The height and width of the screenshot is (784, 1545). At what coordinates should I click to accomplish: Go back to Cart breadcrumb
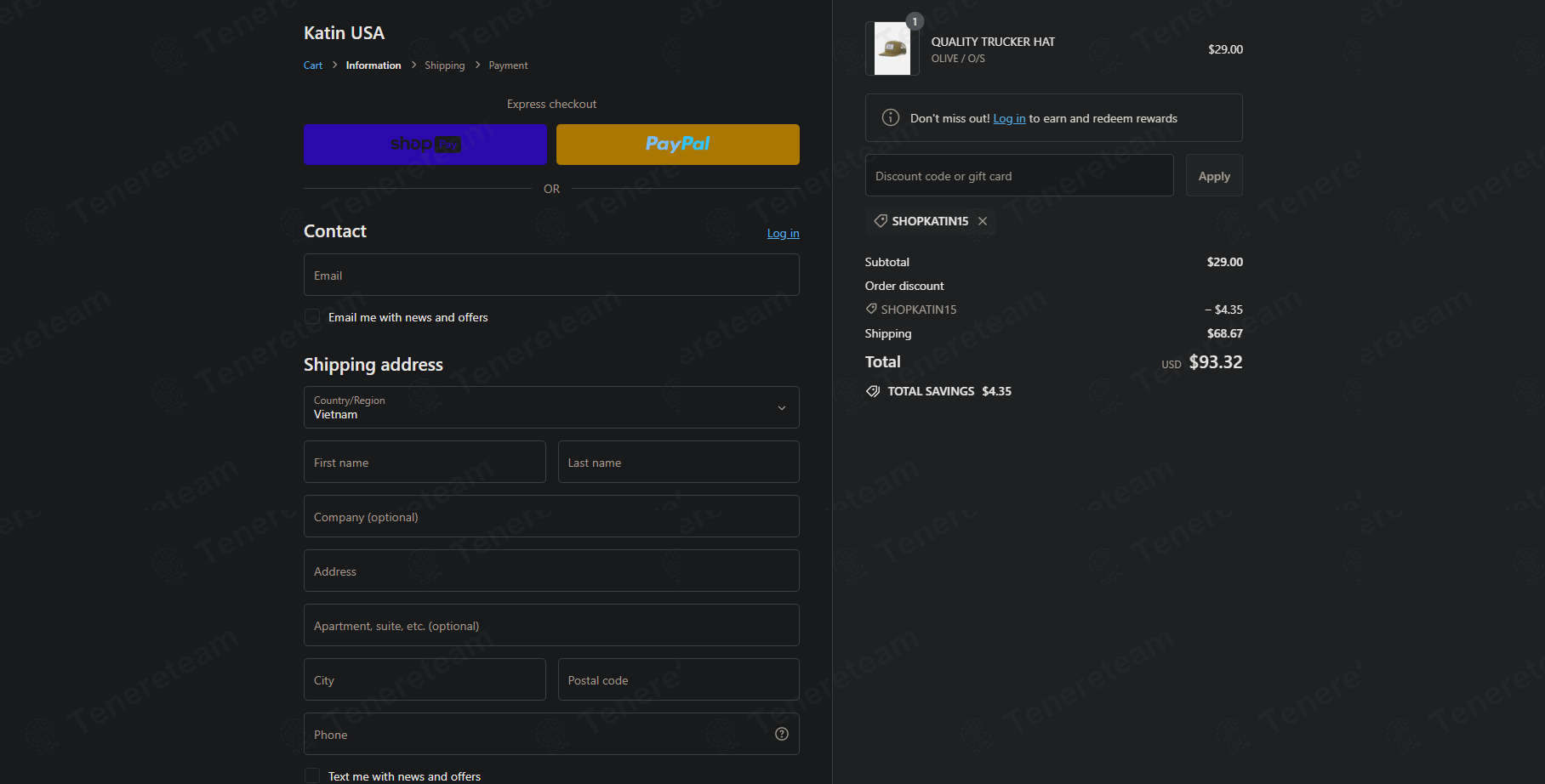[313, 65]
